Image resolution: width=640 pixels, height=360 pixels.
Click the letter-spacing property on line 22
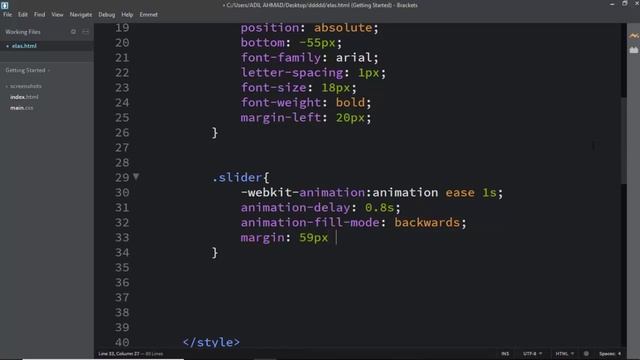292,73
